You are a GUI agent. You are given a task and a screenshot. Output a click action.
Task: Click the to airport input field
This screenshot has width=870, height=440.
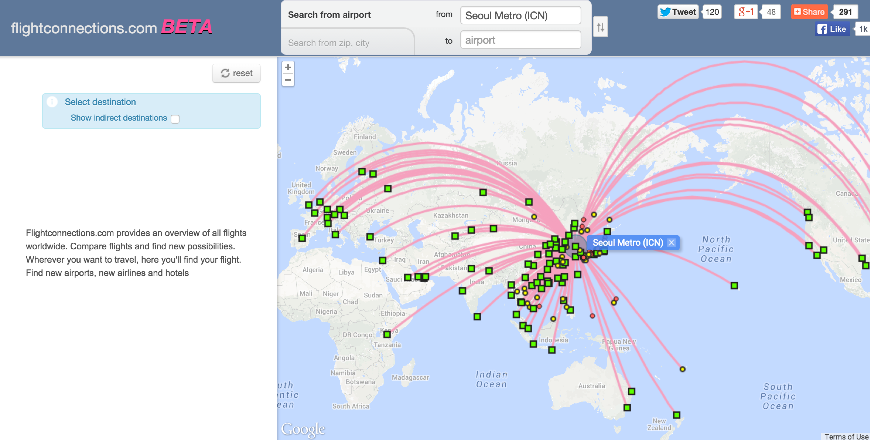coord(520,40)
